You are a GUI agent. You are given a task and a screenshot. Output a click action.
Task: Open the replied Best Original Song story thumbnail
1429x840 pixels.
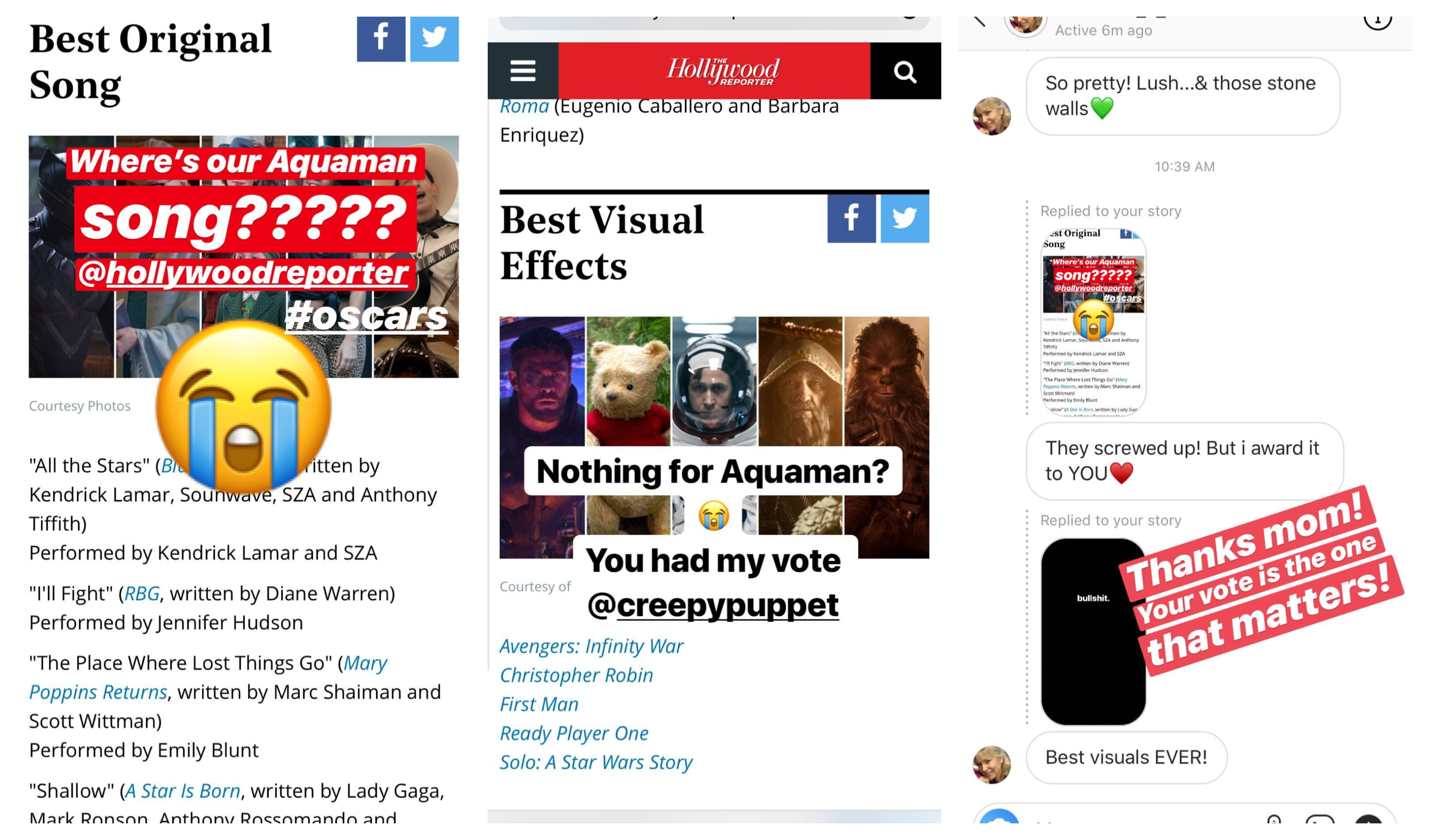point(1093,322)
